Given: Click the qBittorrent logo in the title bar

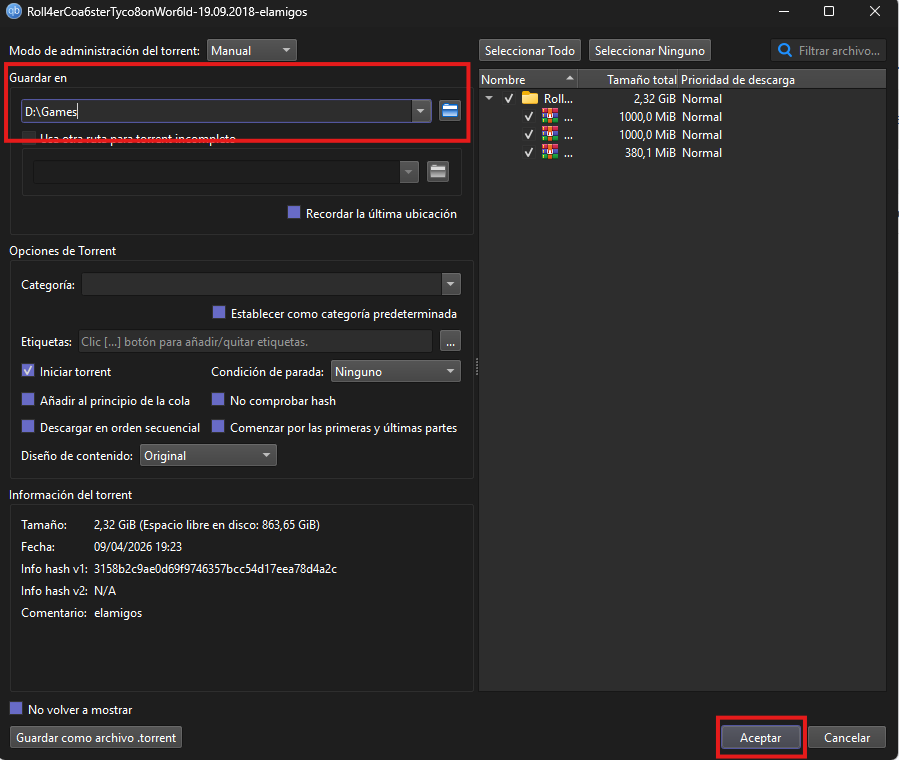Looking at the screenshot, I should (13, 11).
